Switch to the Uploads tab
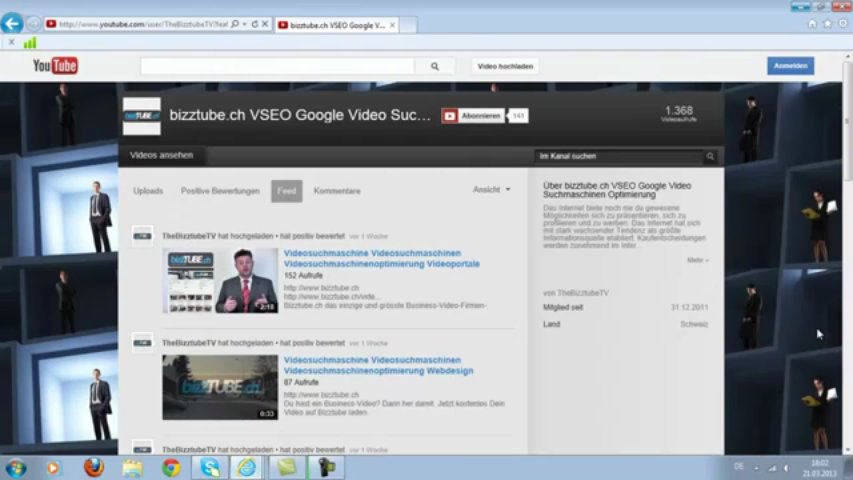Image resolution: width=853 pixels, height=480 pixels. 148,191
